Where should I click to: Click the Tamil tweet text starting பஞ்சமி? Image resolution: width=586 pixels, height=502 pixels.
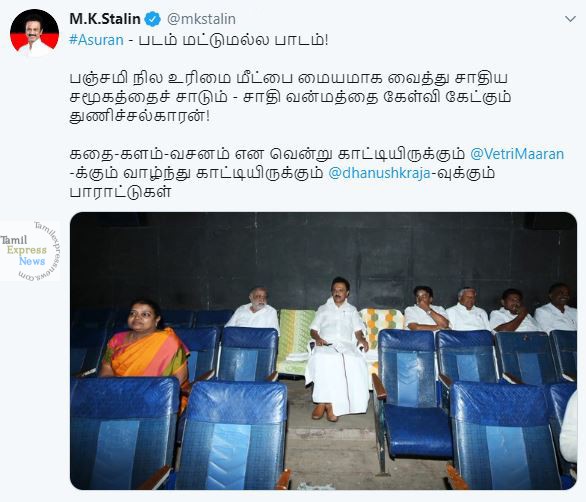click(x=290, y=97)
